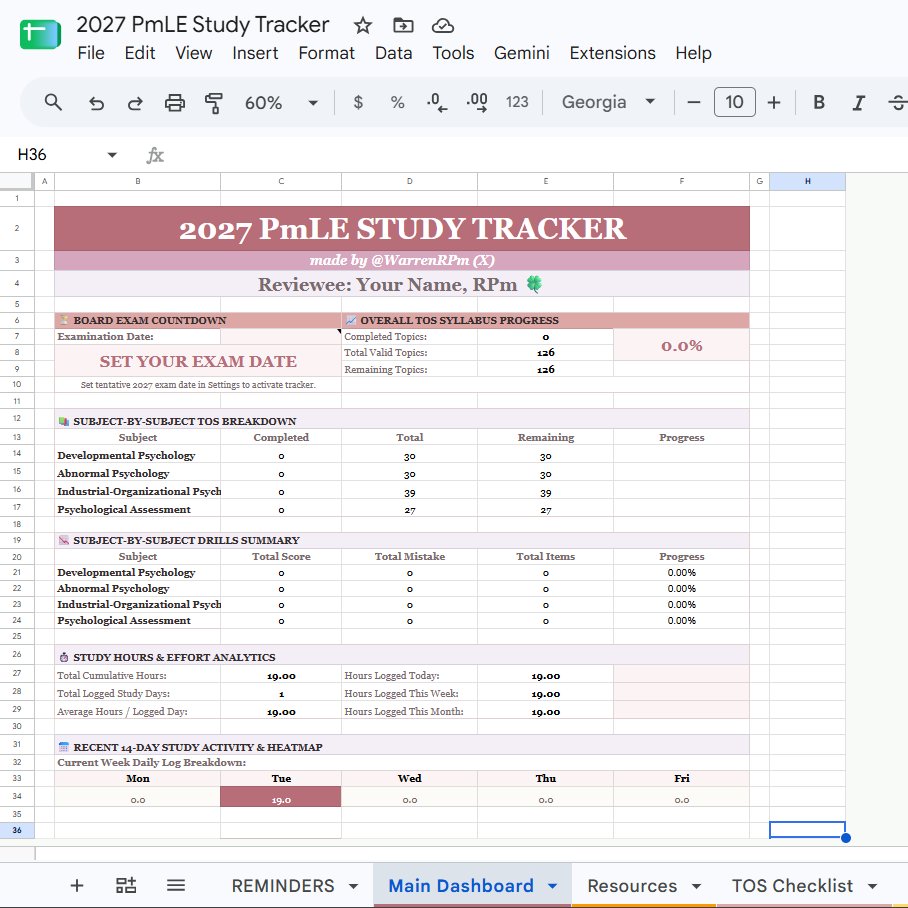Image resolution: width=908 pixels, height=908 pixels.
Task: Undo the last action
Action: click(96, 102)
